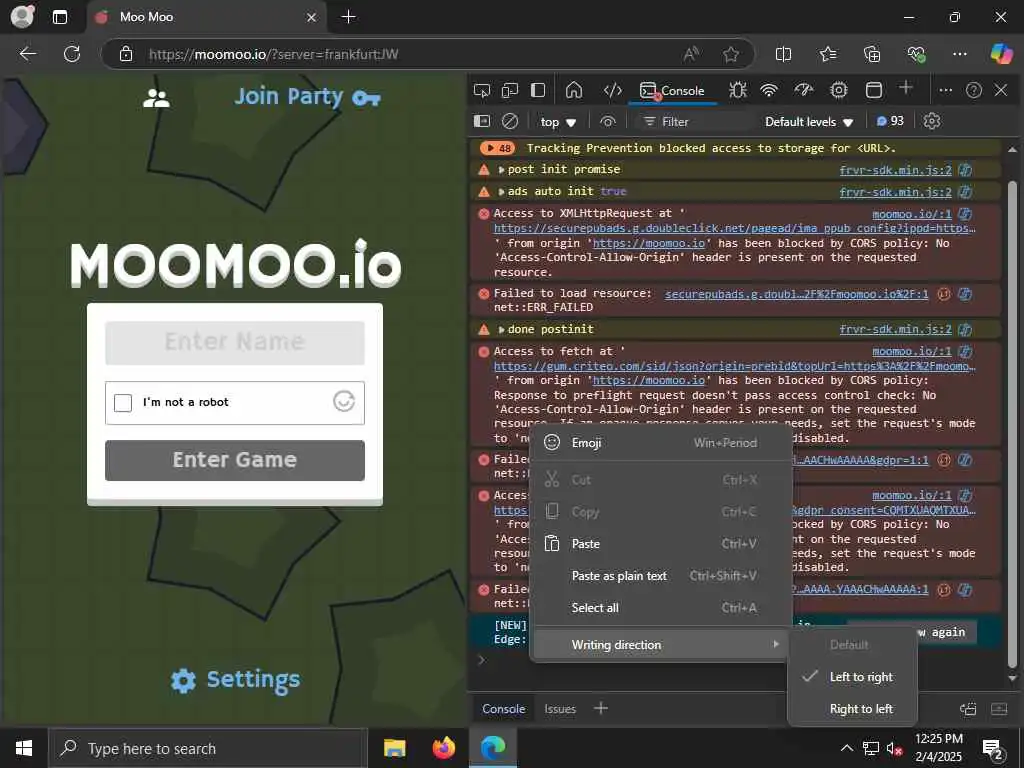
Task: Open DevTools customize three-dot menu
Action: [x=945, y=90]
